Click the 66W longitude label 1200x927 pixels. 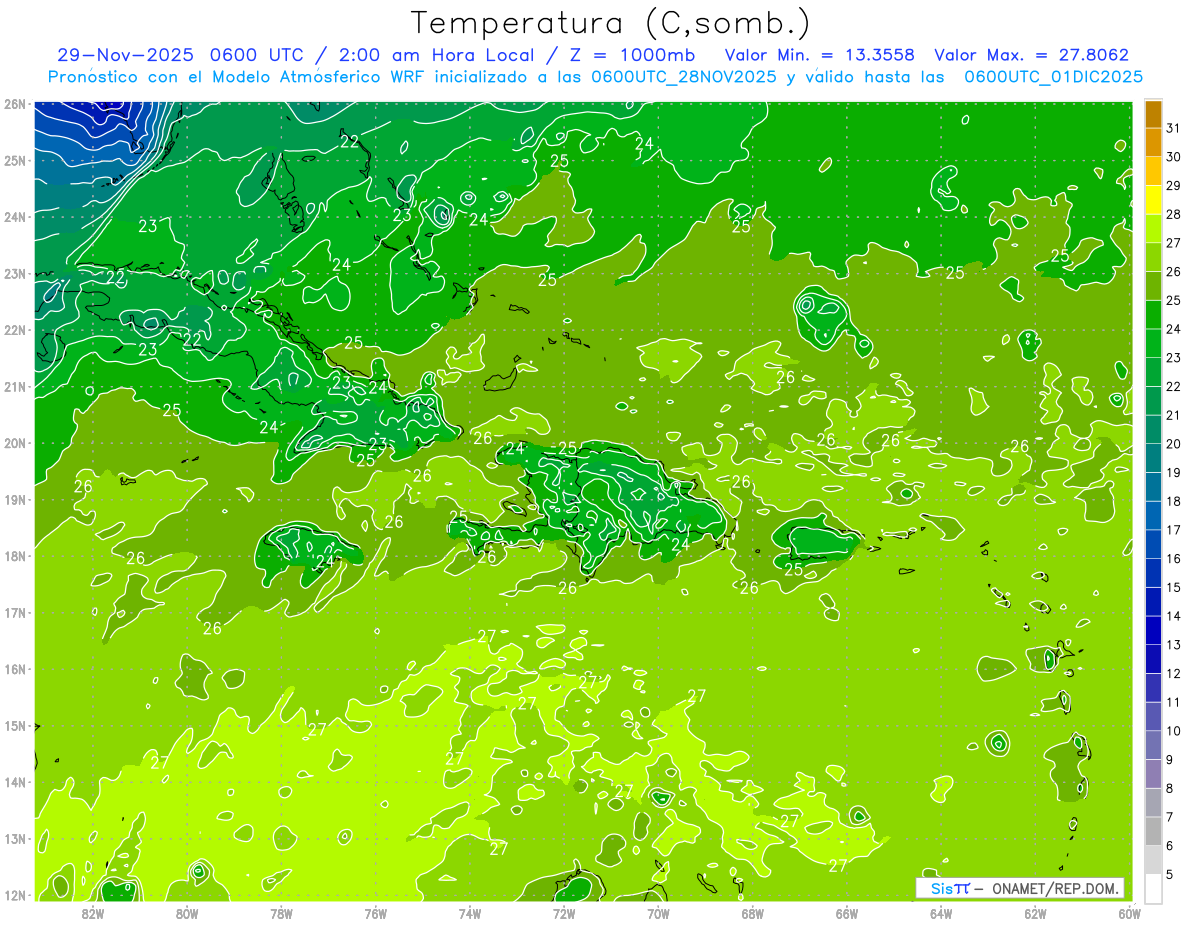coord(847,913)
